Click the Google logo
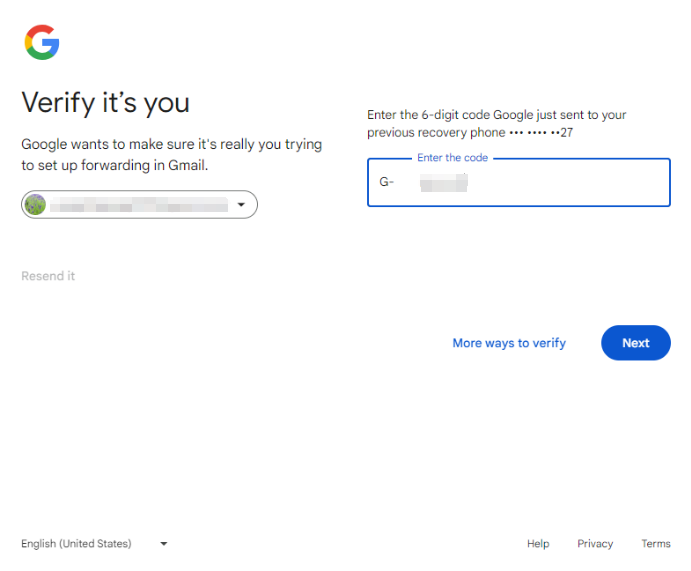Viewport: 691px width, 571px height. pos(42,42)
